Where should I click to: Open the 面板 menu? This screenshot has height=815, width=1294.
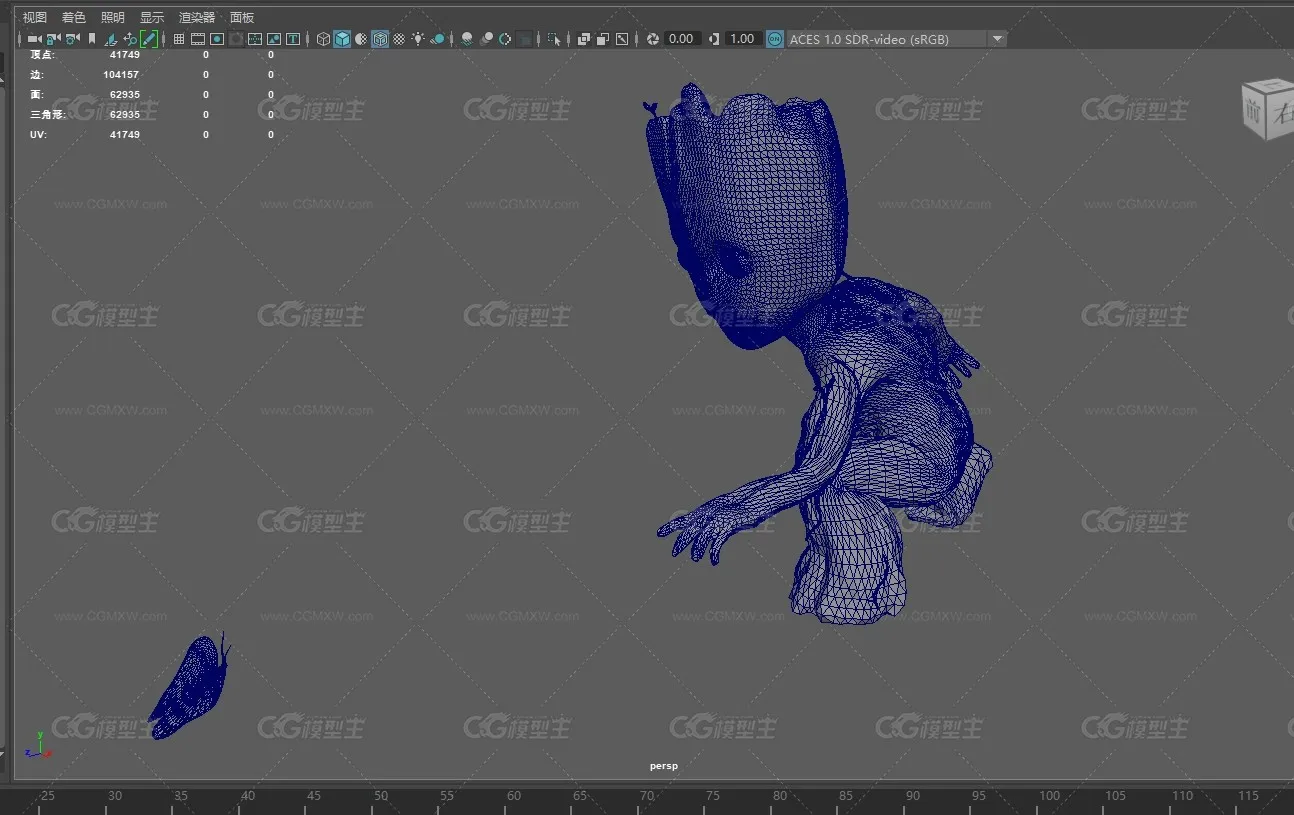point(242,17)
